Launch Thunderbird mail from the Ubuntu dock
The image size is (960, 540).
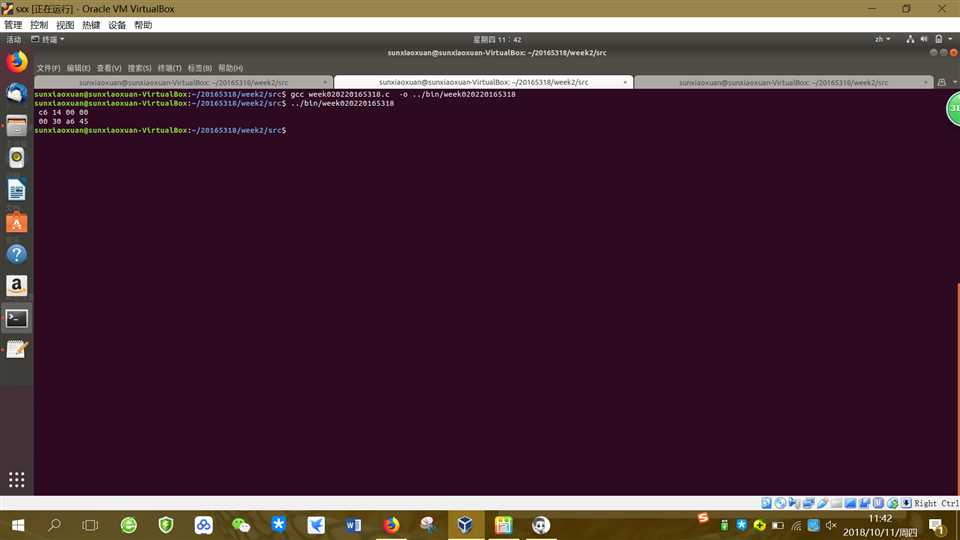[x=17, y=94]
